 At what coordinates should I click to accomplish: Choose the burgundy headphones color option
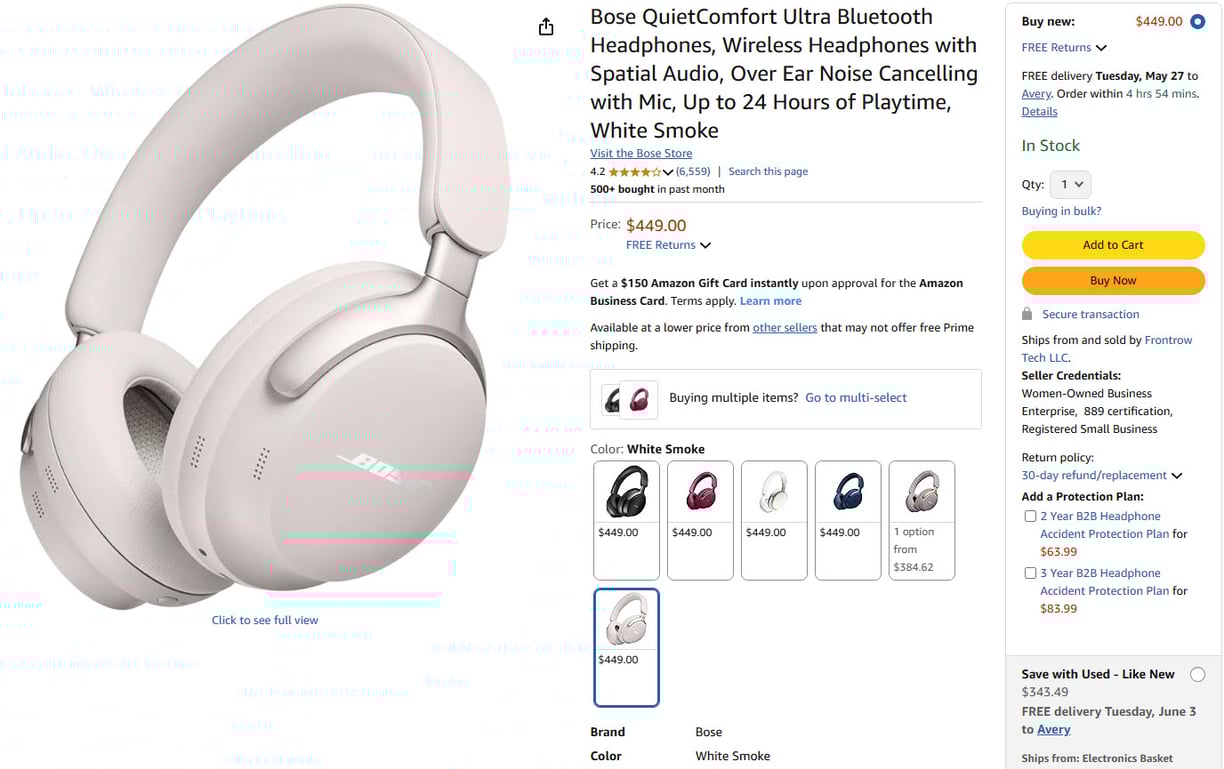click(x=700, y=520)
